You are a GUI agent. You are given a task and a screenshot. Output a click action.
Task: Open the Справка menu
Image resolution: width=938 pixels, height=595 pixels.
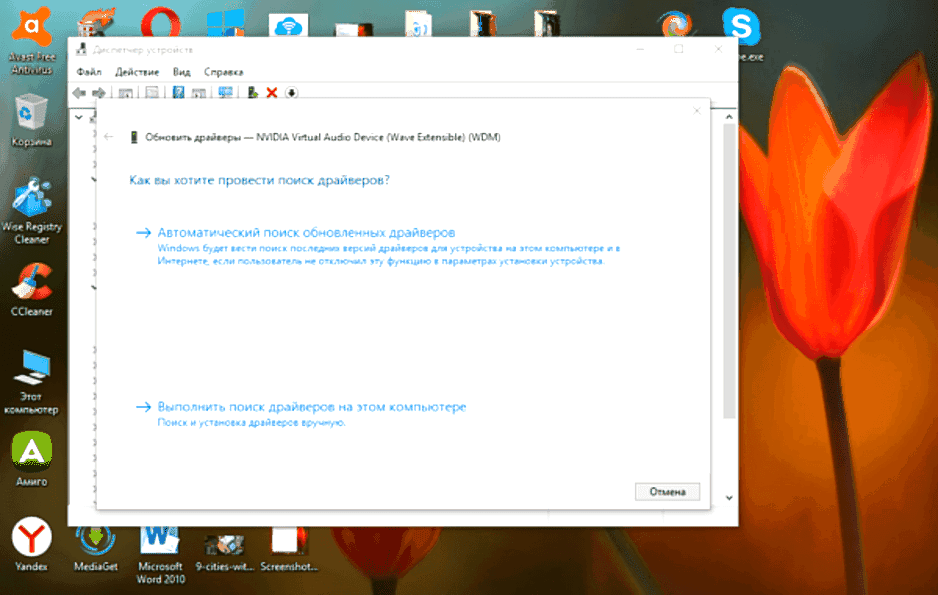(223, 72)
